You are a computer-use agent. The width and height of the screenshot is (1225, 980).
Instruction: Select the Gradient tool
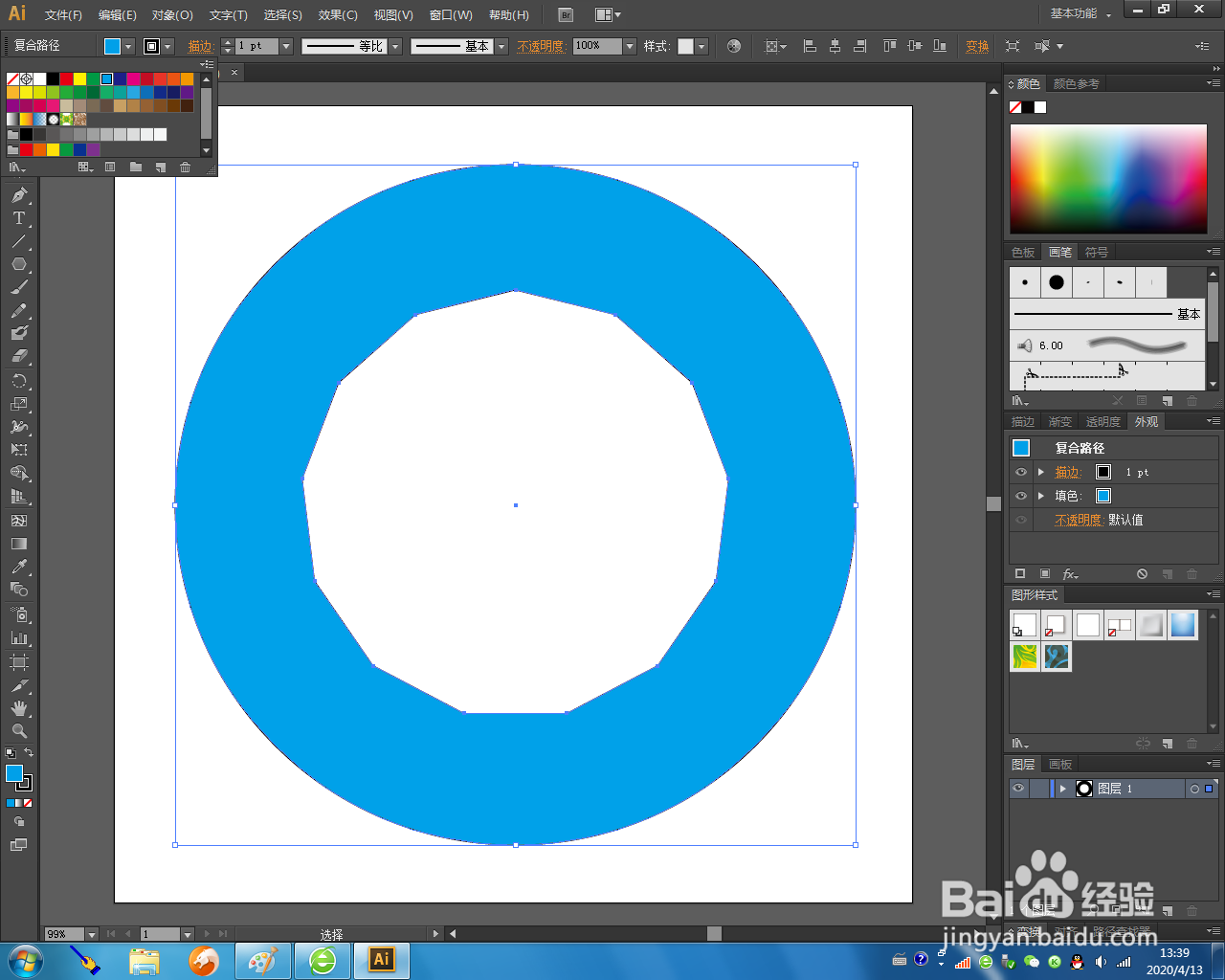pyautogui.click(x=19, y=544)
